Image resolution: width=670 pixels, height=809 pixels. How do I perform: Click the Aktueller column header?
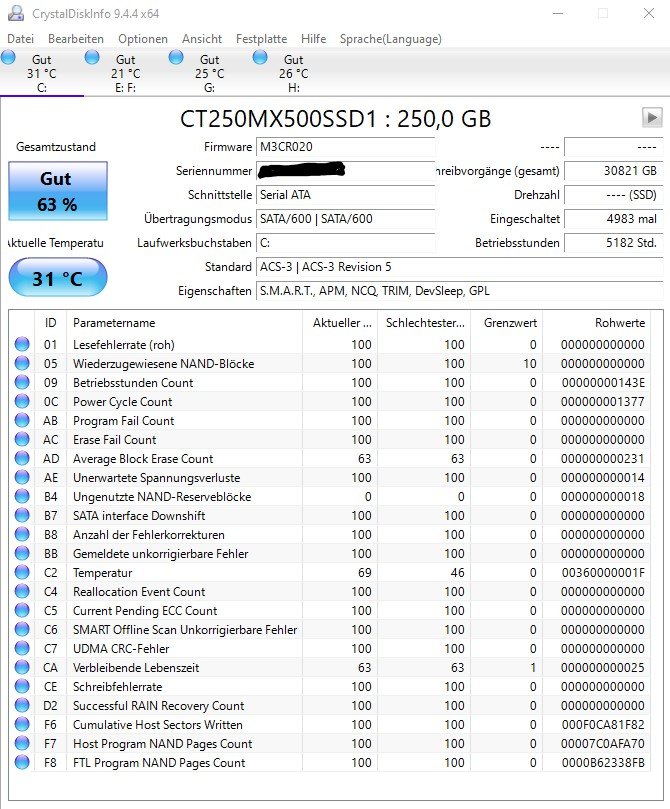click(x=340, y=323)
